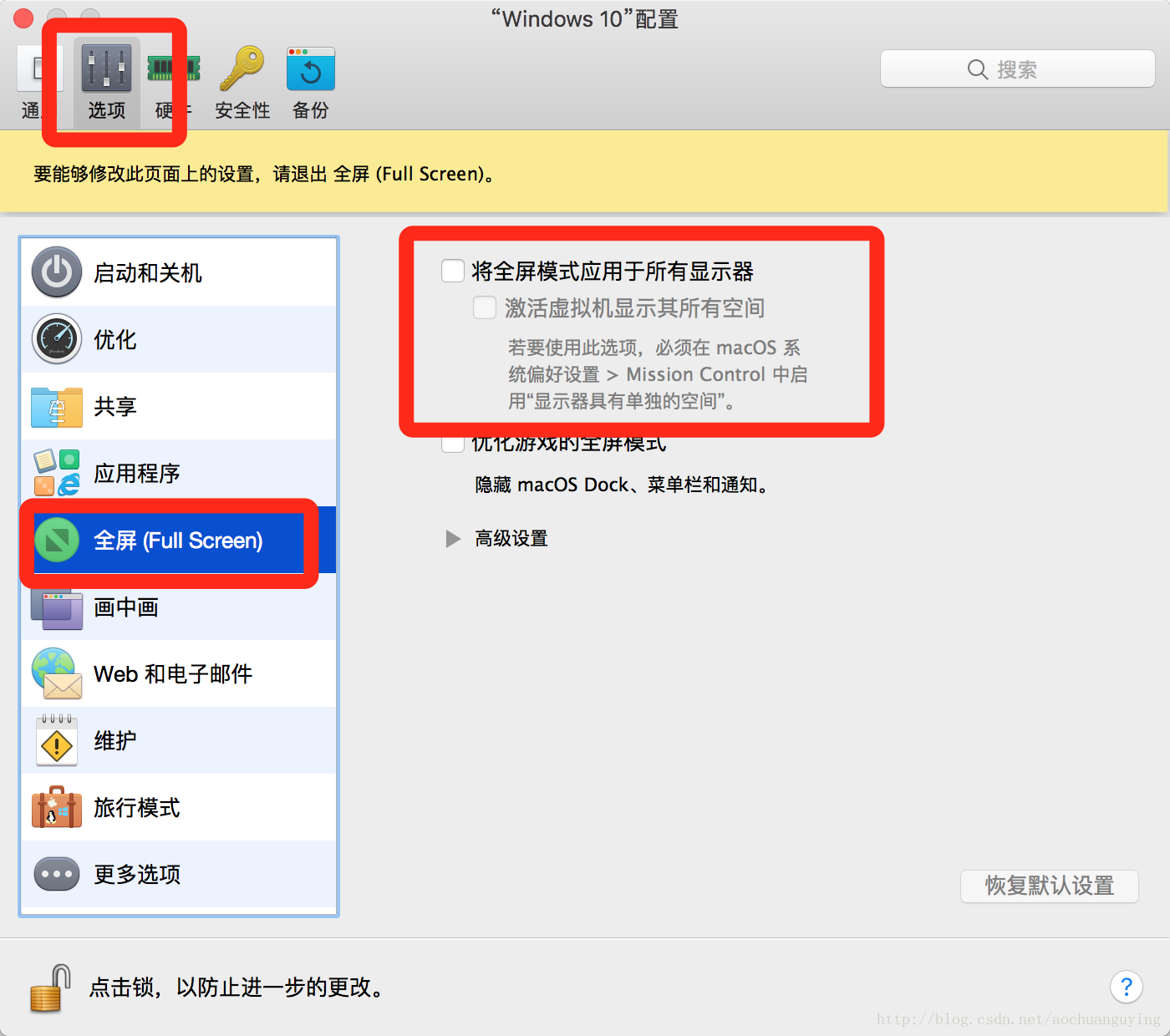Expand 高级设置 disclosure triangle
This screenshot has height=1036, width=1170.
pyautogui.click(x=453, y=539)
